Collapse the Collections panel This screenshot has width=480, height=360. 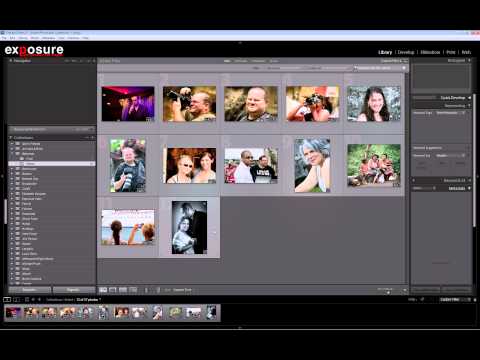(x=11, y=137)
